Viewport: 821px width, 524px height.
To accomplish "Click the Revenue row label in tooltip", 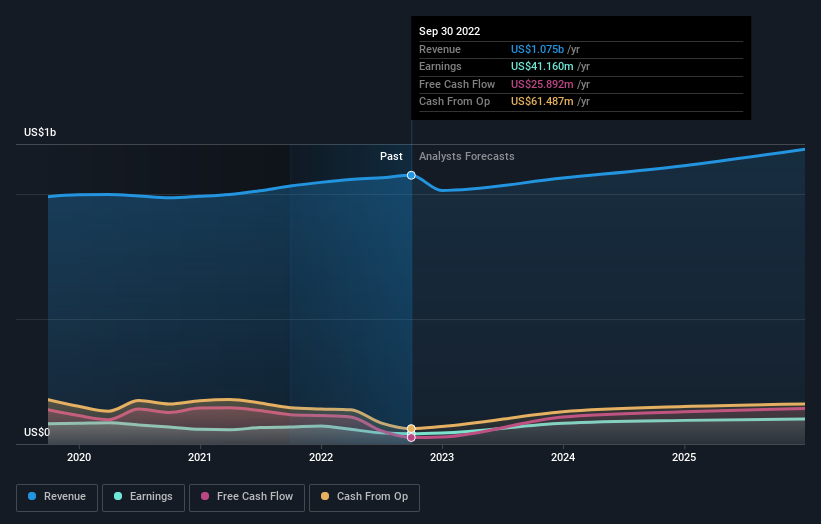I will pyautogui.click(x=440, y=49).
